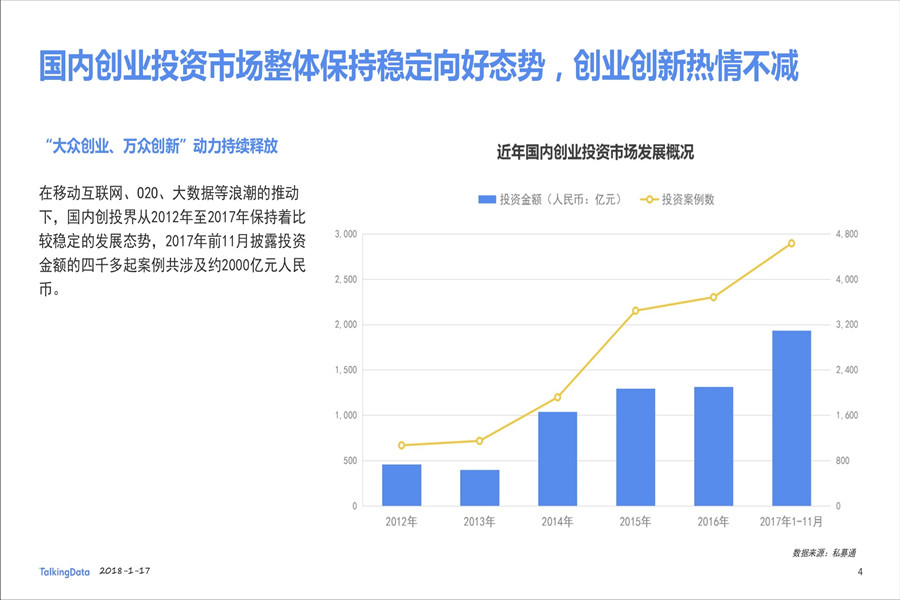Click the 2015 yellow line data point

click(x=635, y=311)
